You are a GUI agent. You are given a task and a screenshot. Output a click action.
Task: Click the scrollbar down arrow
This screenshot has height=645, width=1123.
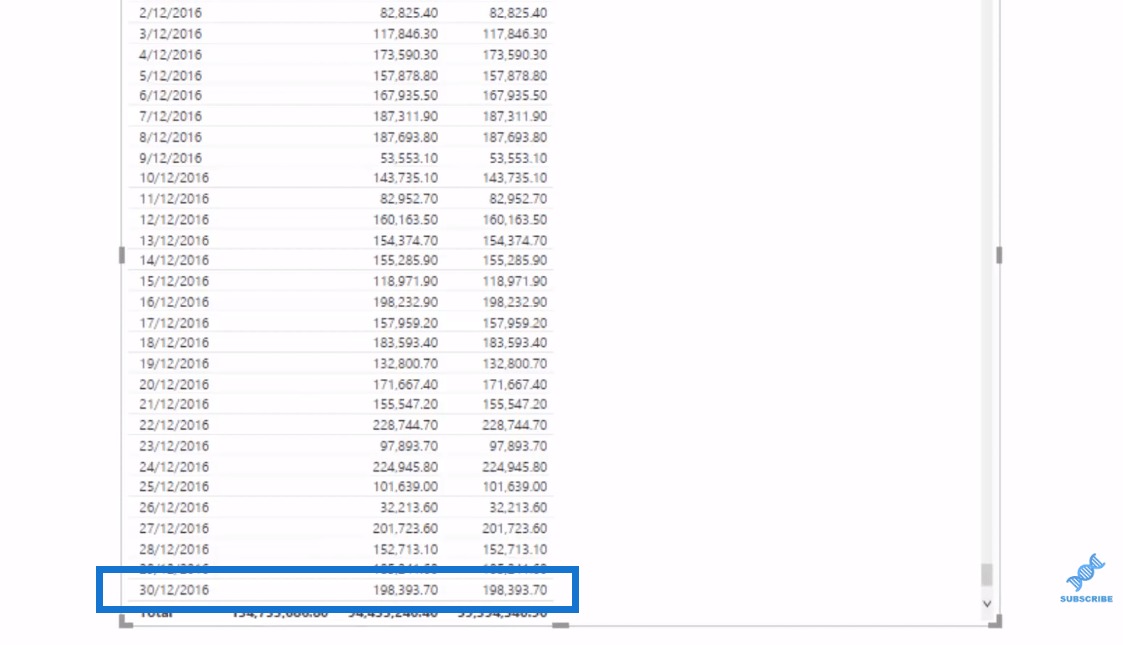(987, 603)
